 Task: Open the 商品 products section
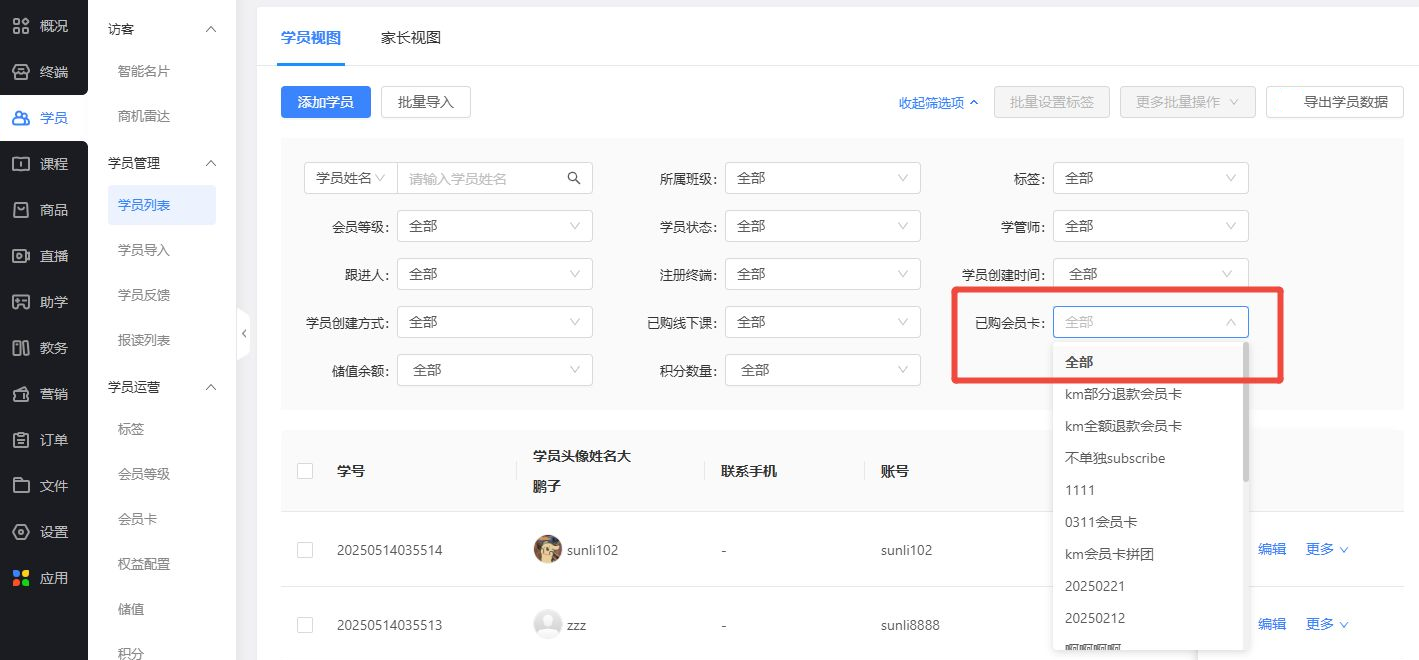pos(43,210)
